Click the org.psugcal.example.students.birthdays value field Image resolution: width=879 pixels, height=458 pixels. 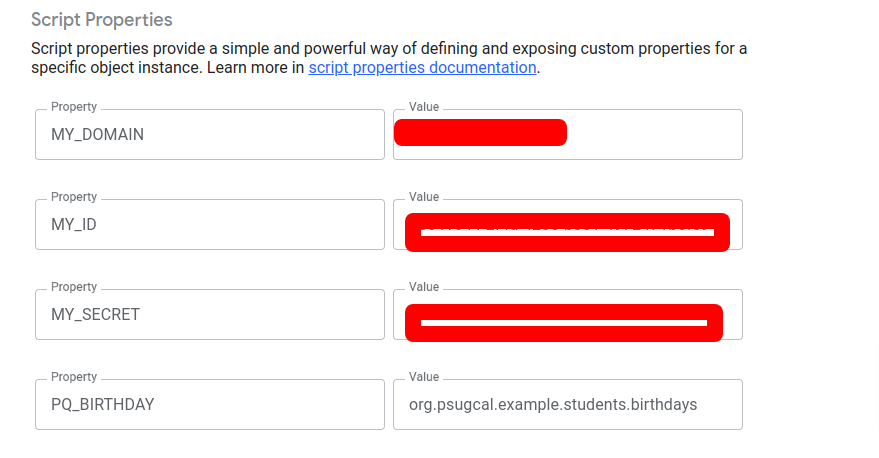567,404
